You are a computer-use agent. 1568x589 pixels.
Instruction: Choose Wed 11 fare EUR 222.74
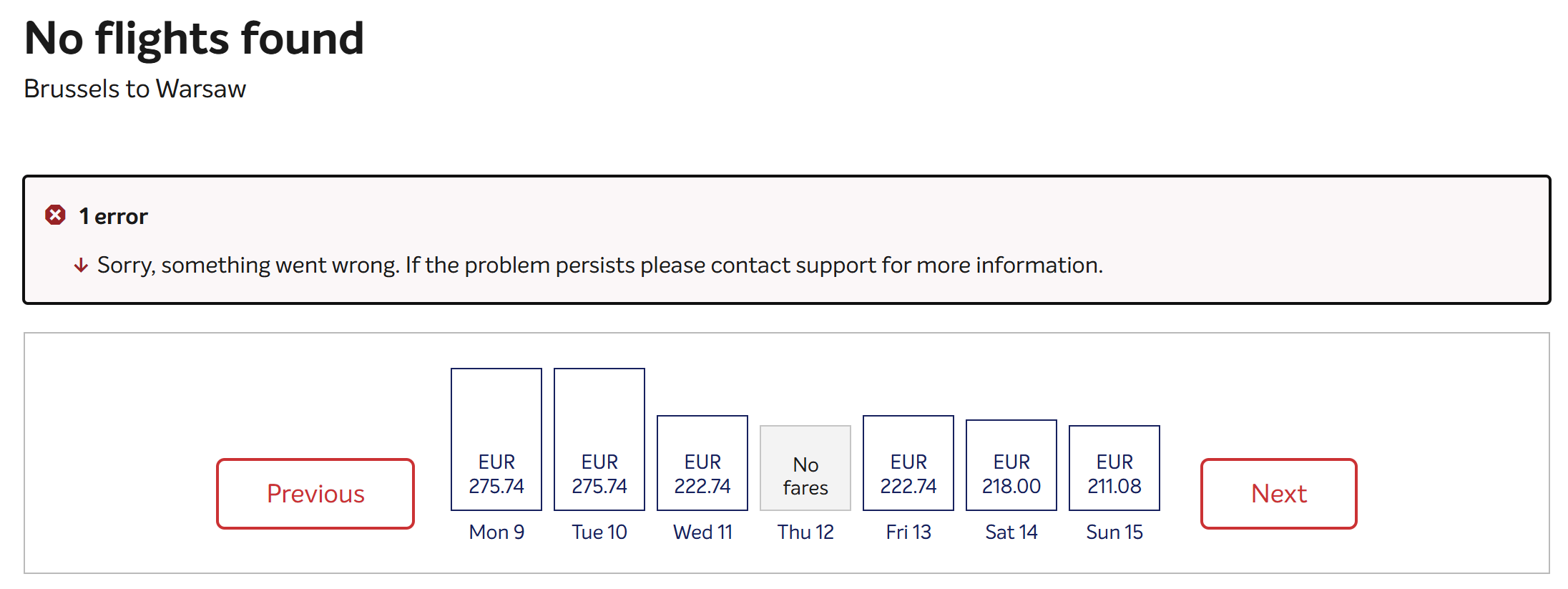click(702, 463)
